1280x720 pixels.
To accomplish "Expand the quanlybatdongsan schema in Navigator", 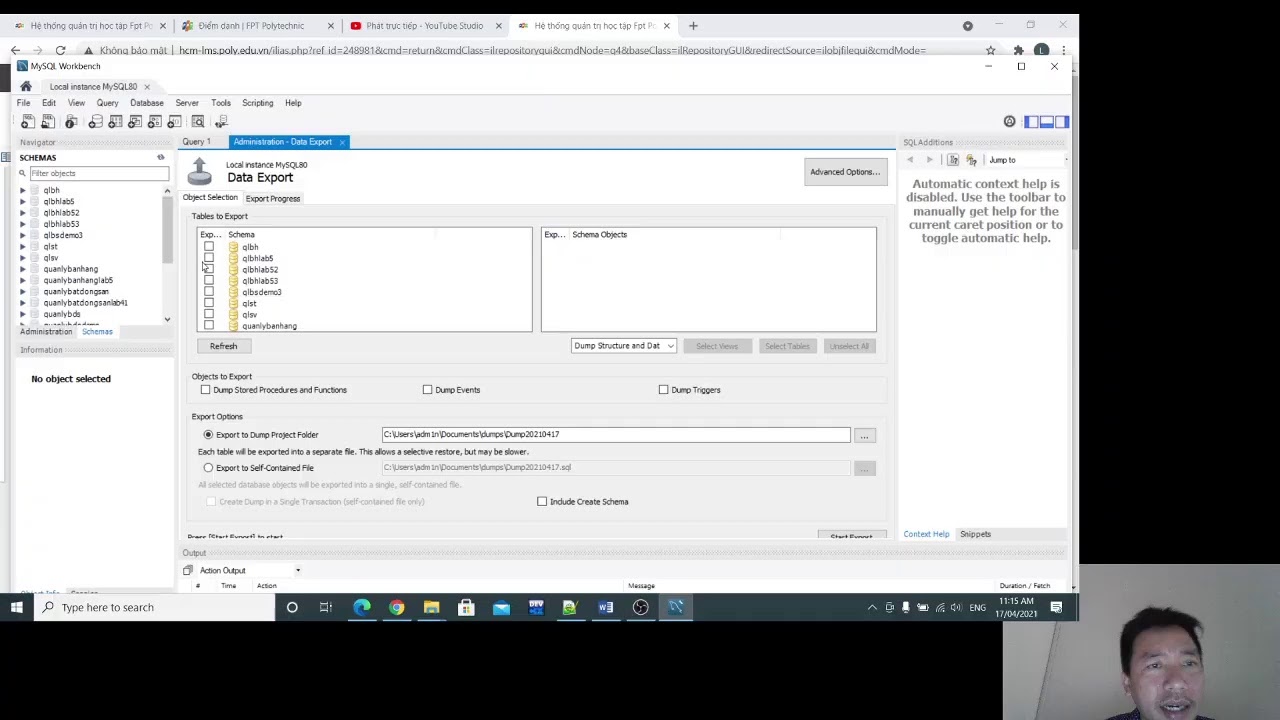I will pyautogui.click(x=23, y=291).
